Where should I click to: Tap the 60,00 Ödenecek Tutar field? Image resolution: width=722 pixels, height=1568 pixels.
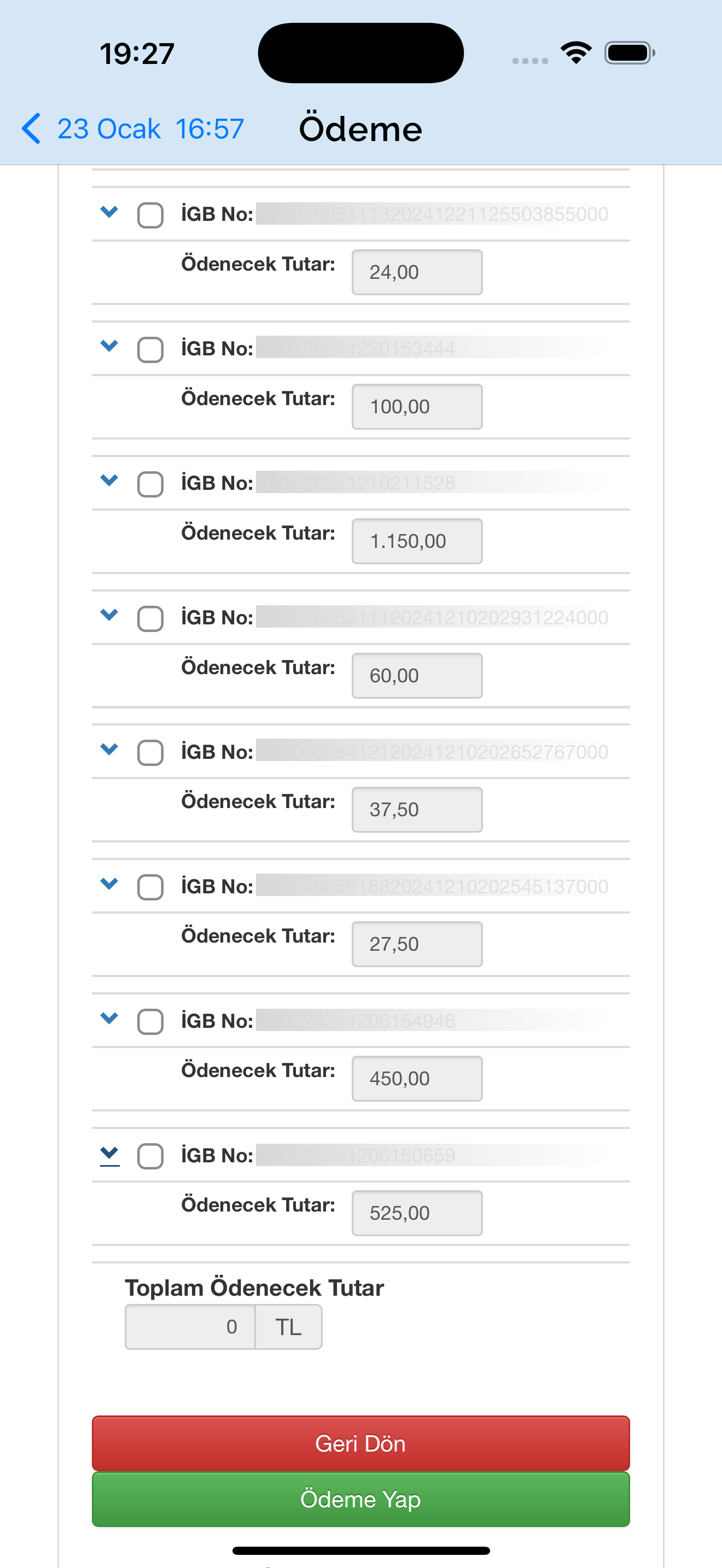pos(417,676)
